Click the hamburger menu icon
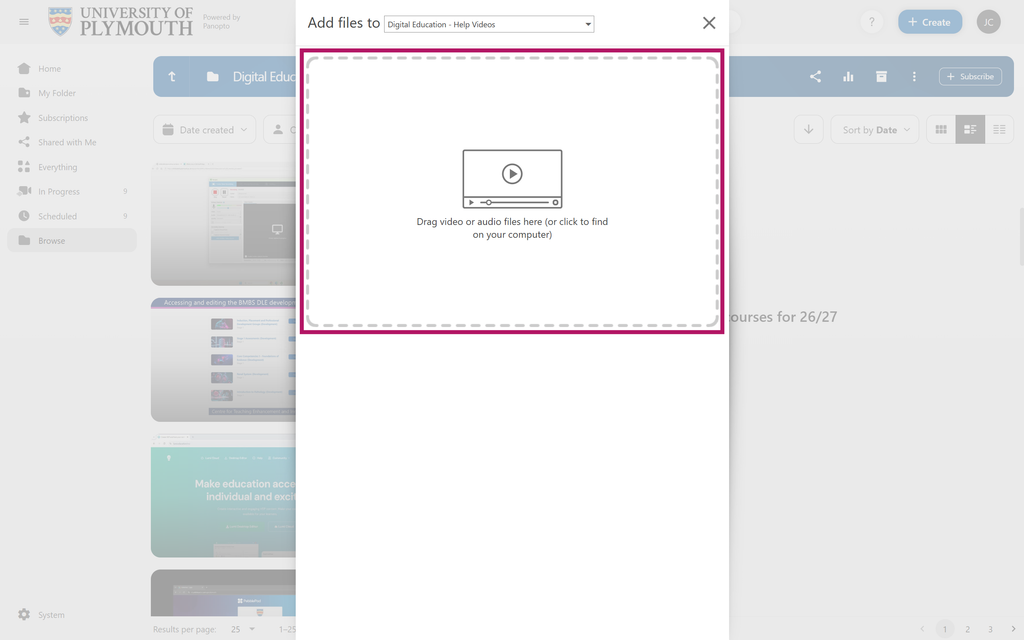The image size is (1024, 640). click(24, 22)
